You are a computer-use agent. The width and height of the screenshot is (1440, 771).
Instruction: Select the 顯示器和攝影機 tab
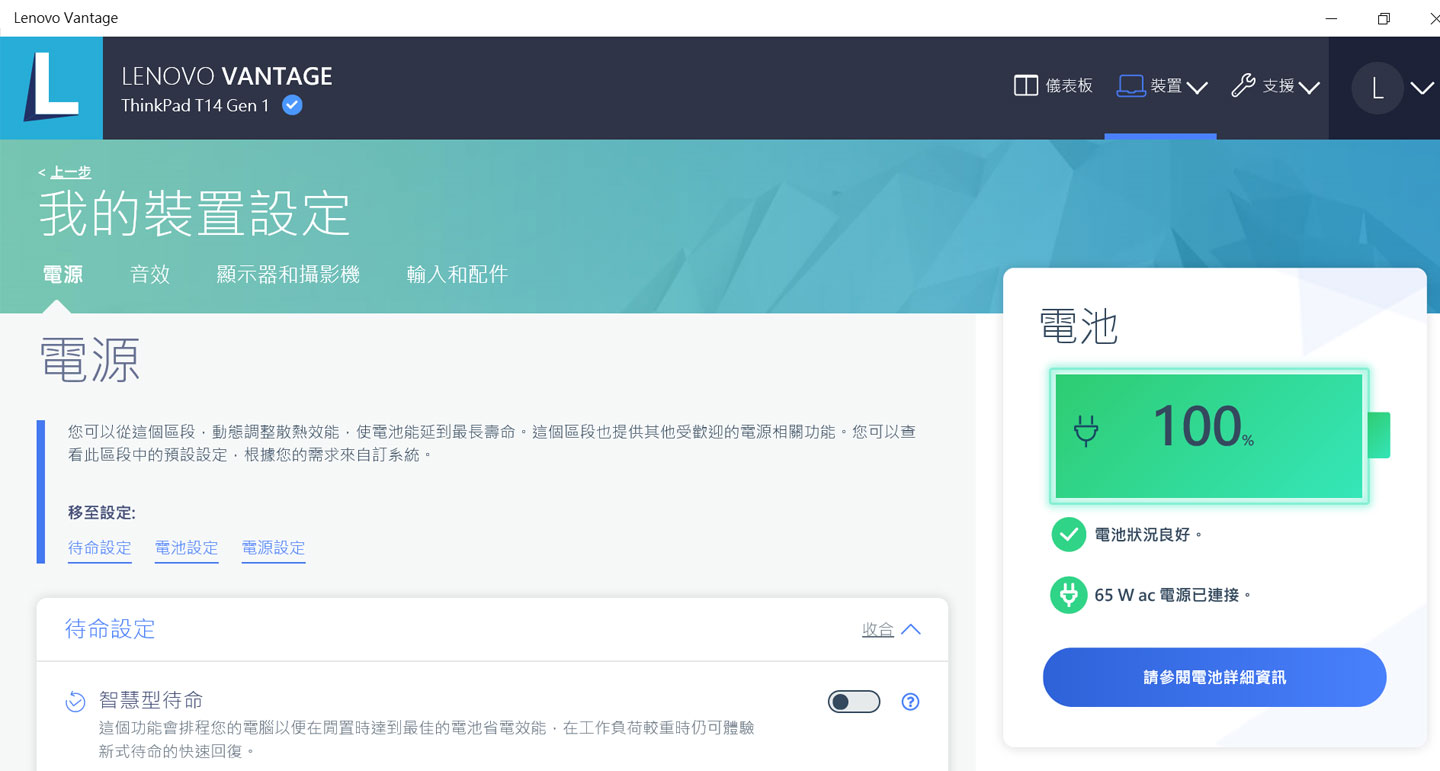pos(288,274)
